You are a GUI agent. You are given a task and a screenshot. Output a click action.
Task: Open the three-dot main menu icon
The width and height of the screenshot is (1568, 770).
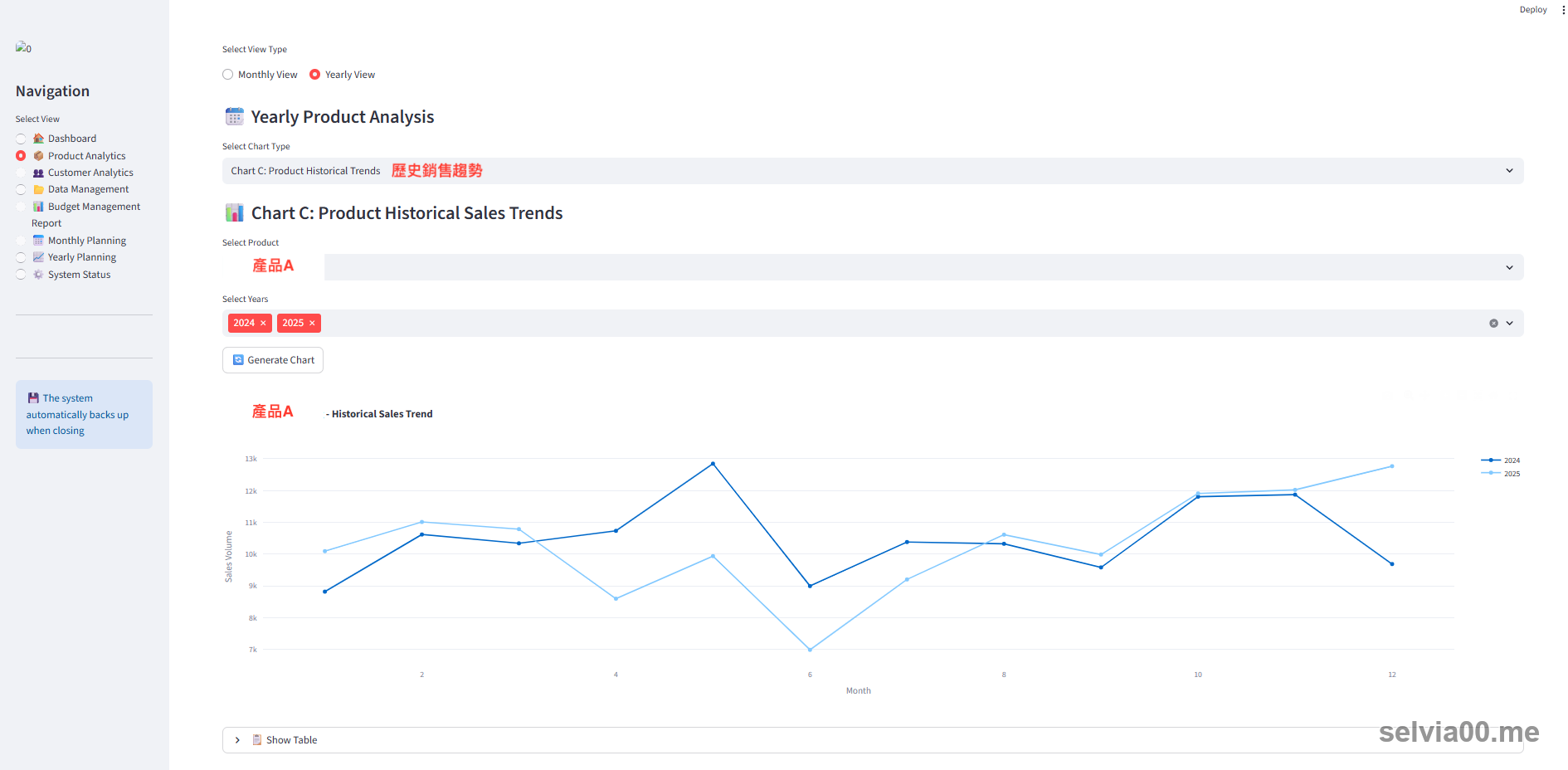click(1563, 10)
